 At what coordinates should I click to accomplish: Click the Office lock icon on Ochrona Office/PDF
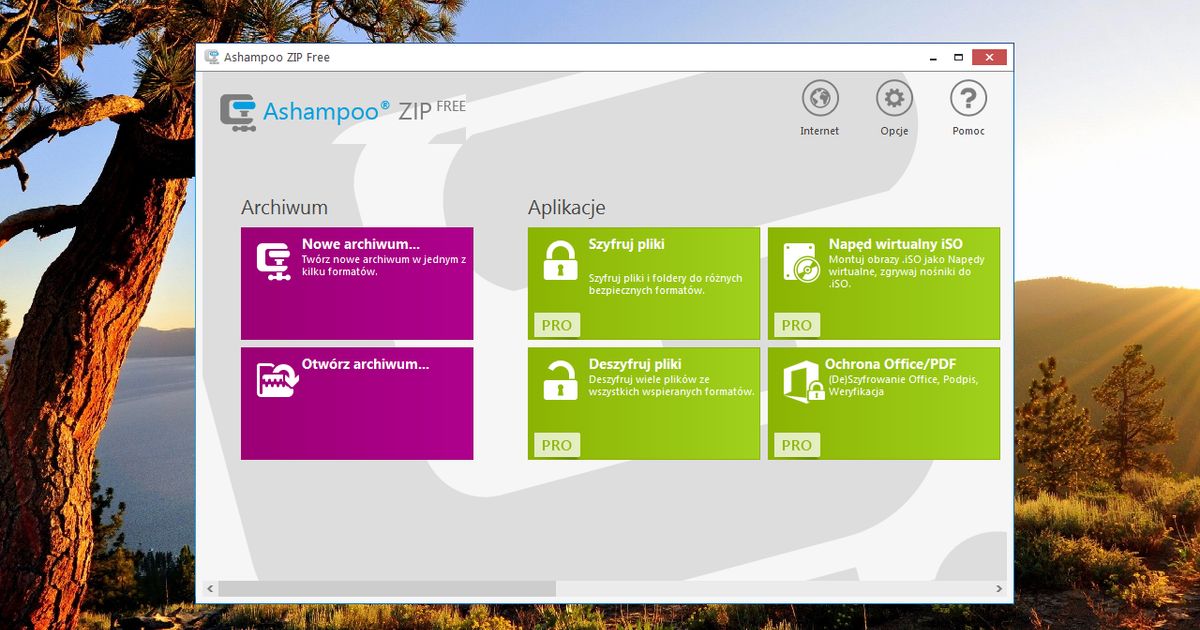click(803, 381)
